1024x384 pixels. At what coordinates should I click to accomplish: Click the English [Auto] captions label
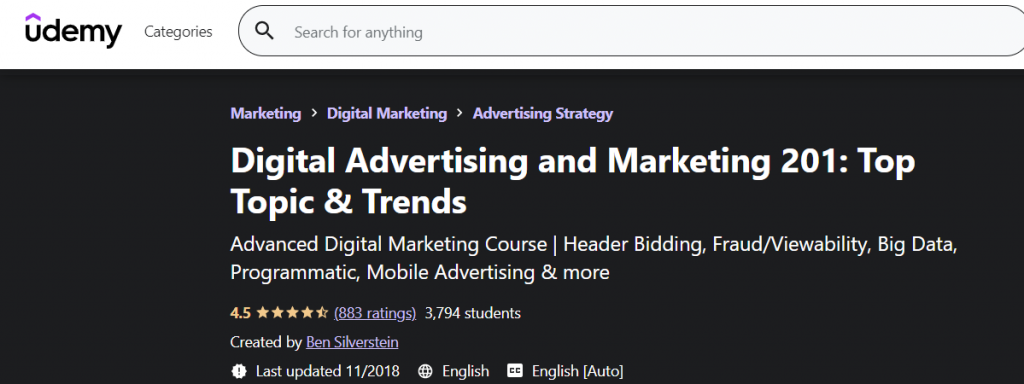(577, 372)
